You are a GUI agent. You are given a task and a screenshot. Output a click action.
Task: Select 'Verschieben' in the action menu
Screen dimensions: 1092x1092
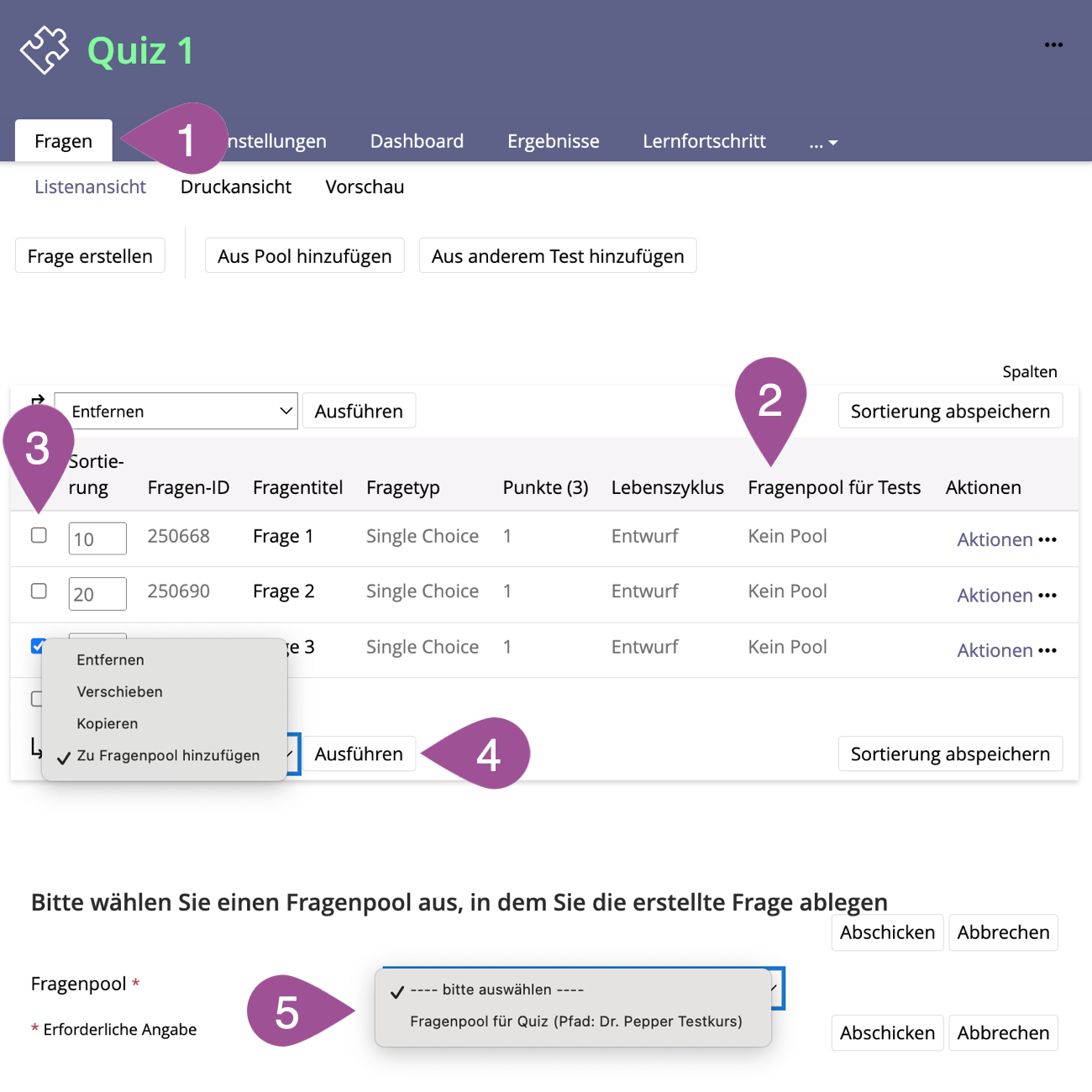point(119,691)
